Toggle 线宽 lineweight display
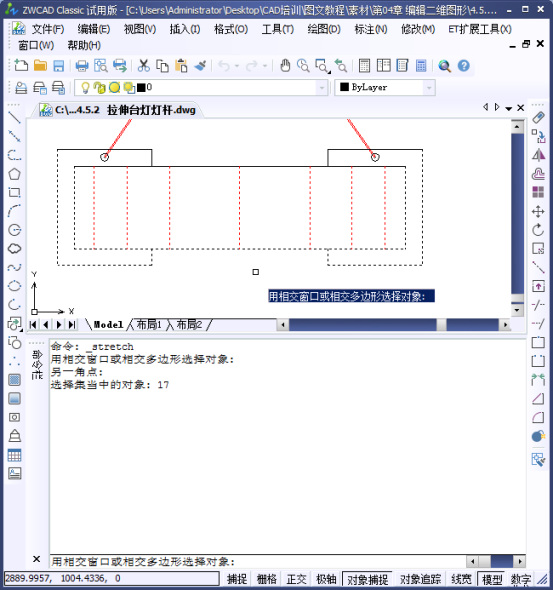Screen dimensions: 554x590 tap(461, 579)
